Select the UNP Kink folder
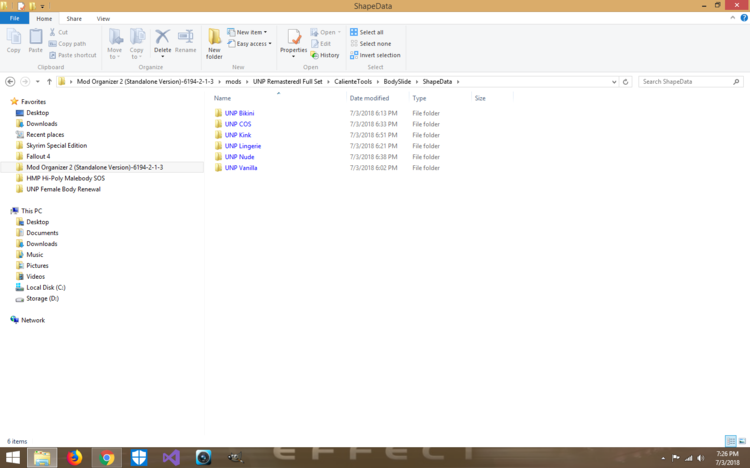This screenshot has height=468, width=750. [238, 135]
